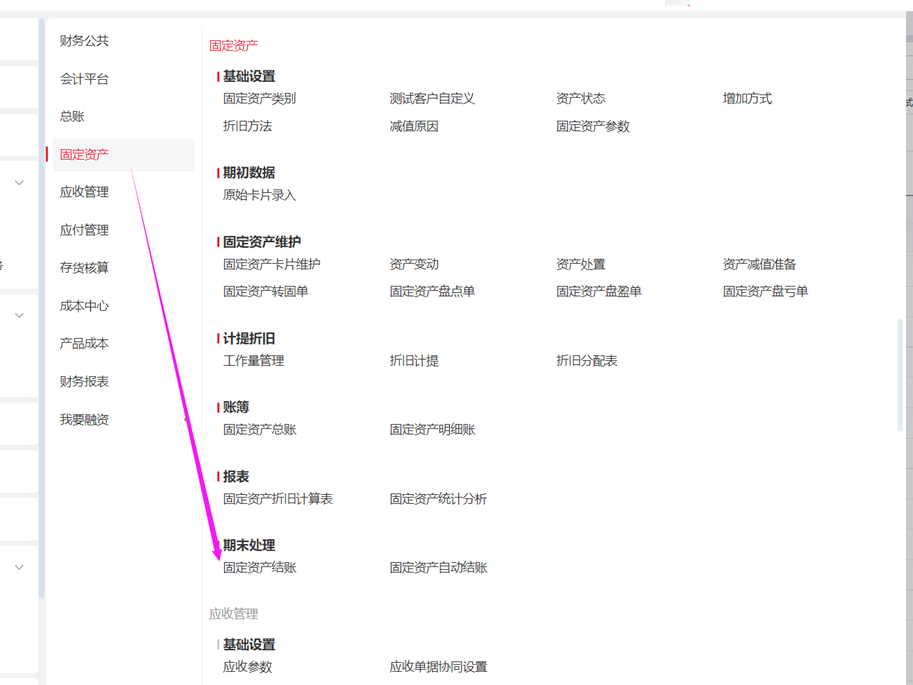
Task: Open 折旧计提 page
Action: [x=414, y=361]
